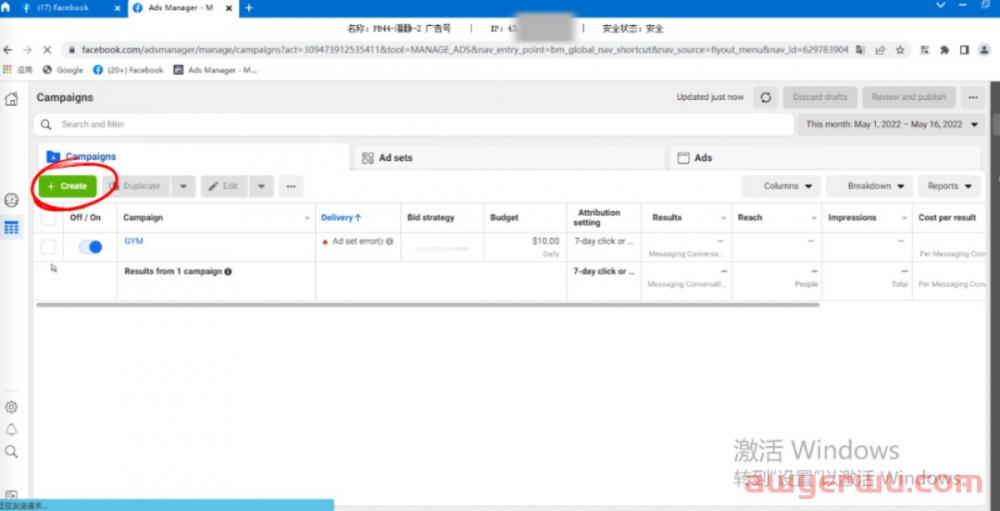Click the info icon next to Ad set error
This screenshot has width=1000, height=511.
point(389,242)
